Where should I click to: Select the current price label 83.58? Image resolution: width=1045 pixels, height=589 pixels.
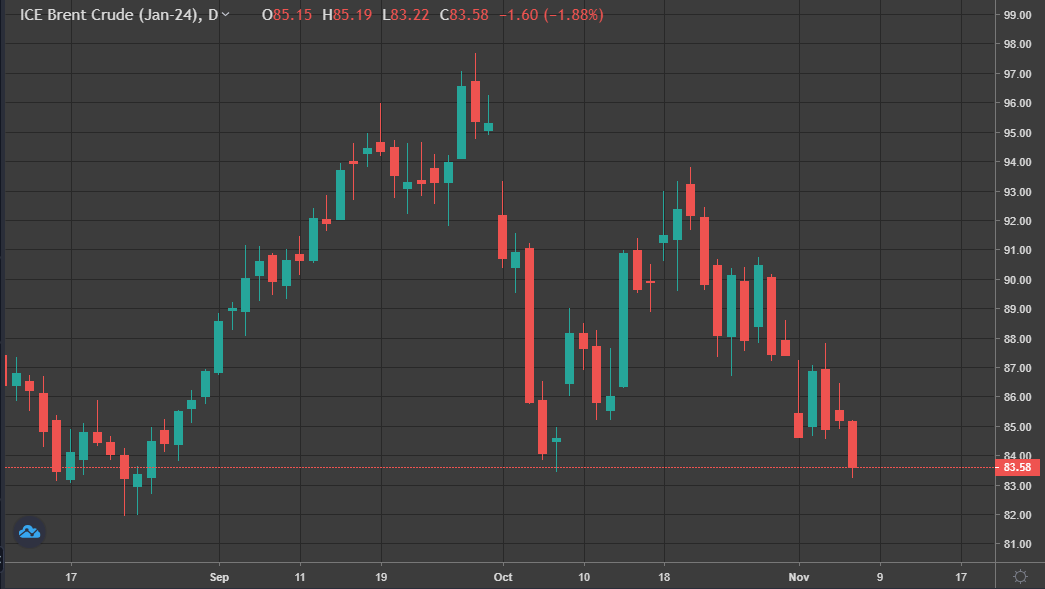click(1017, 467)
